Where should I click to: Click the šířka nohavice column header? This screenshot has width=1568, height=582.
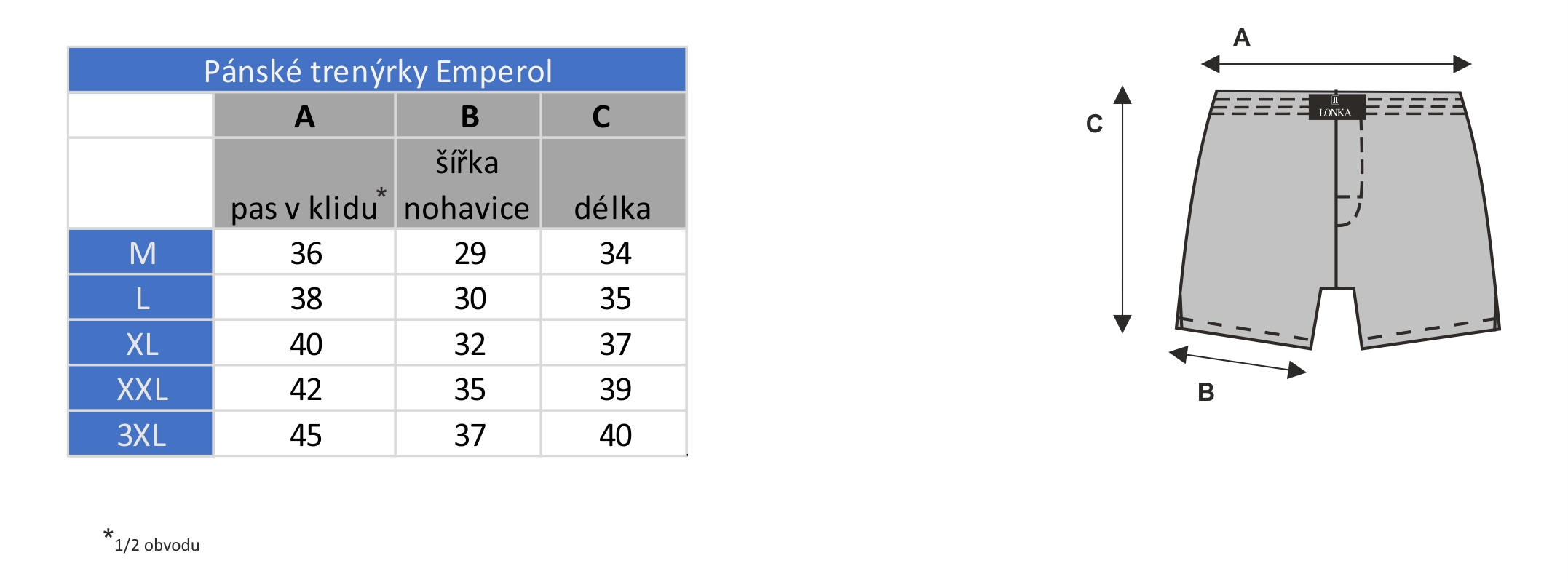(468, 183)
